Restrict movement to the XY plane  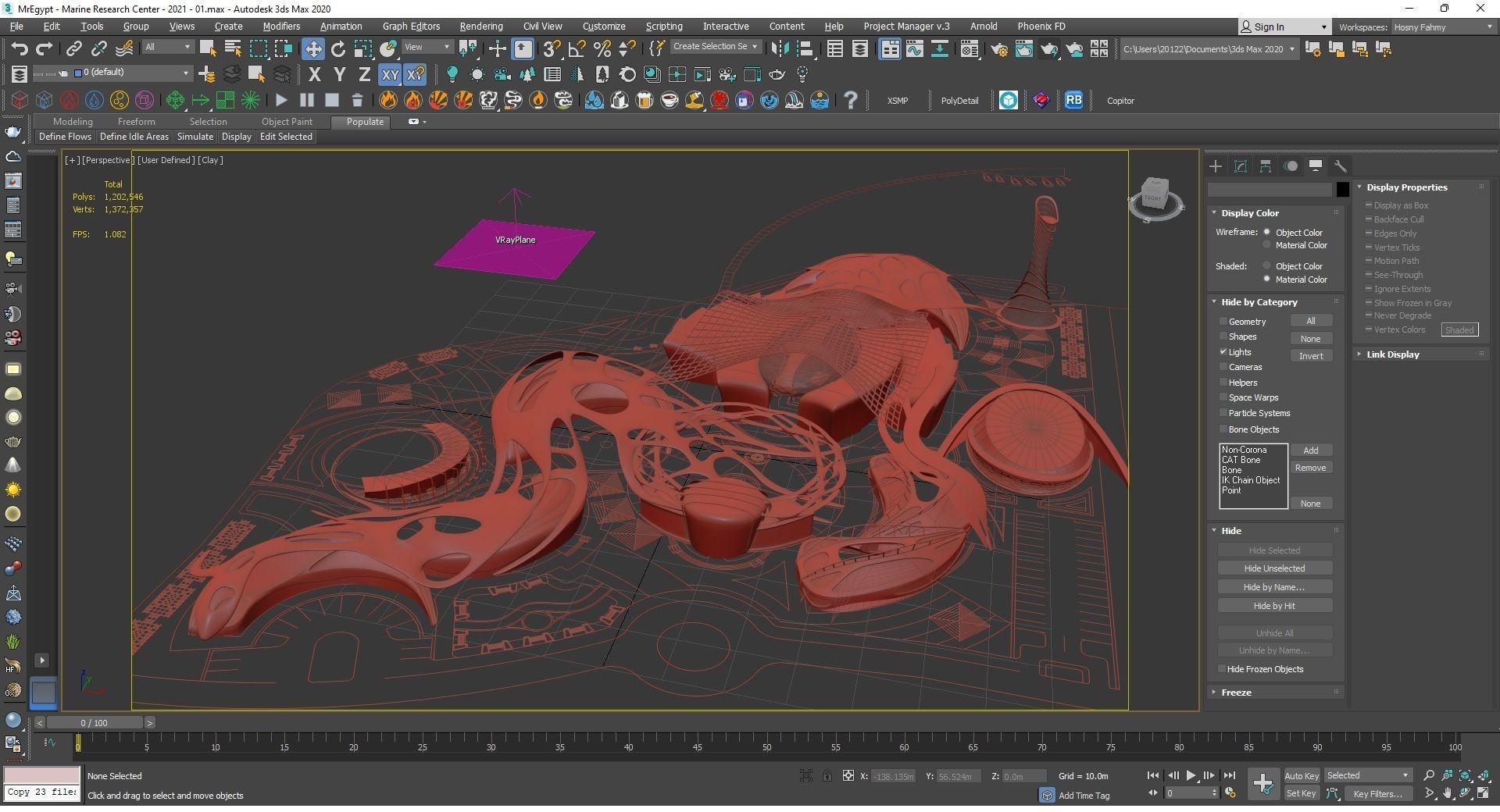pos(390,74)
